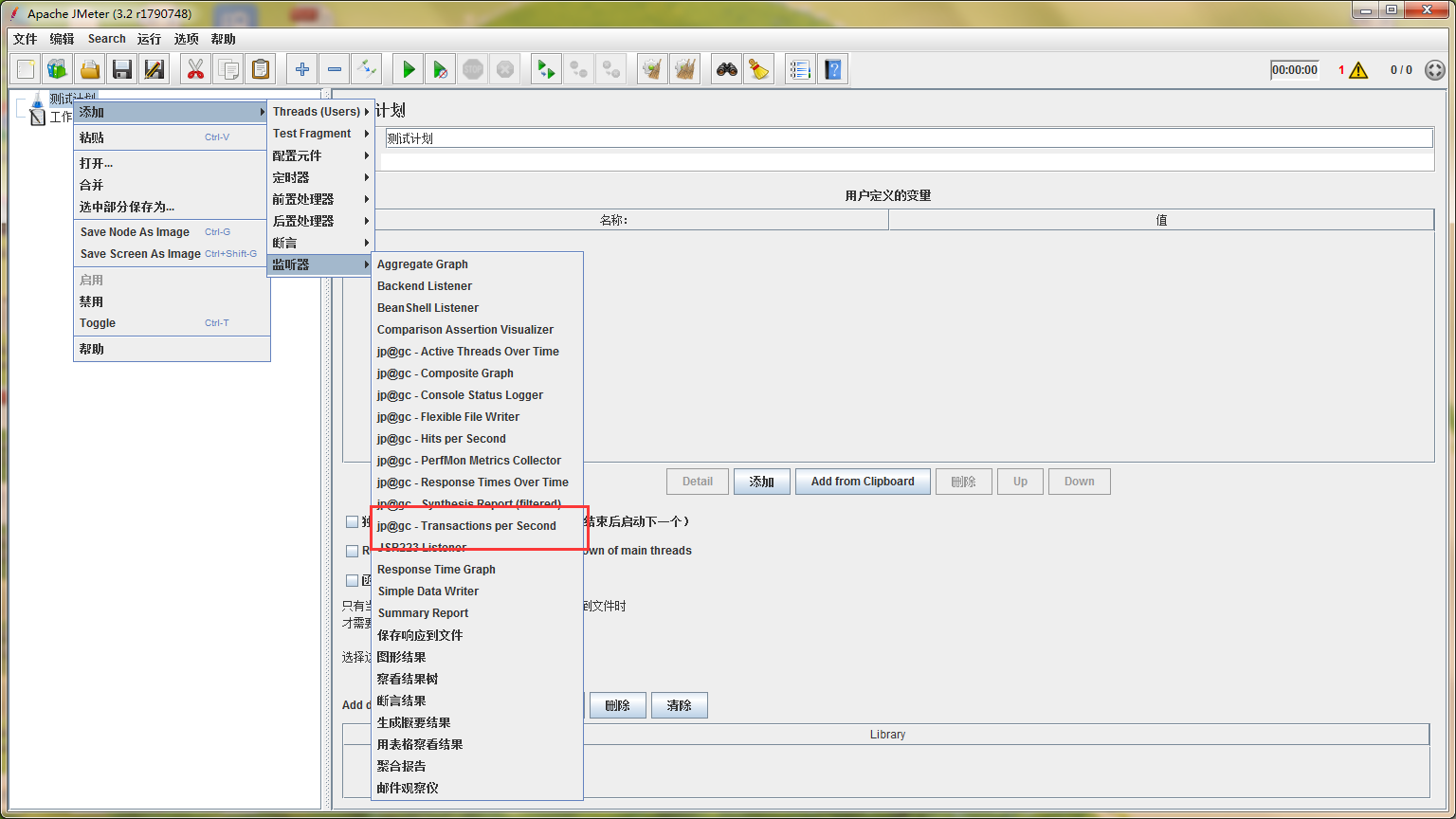Open the Function Helper dialog icon

click(801, 69)
